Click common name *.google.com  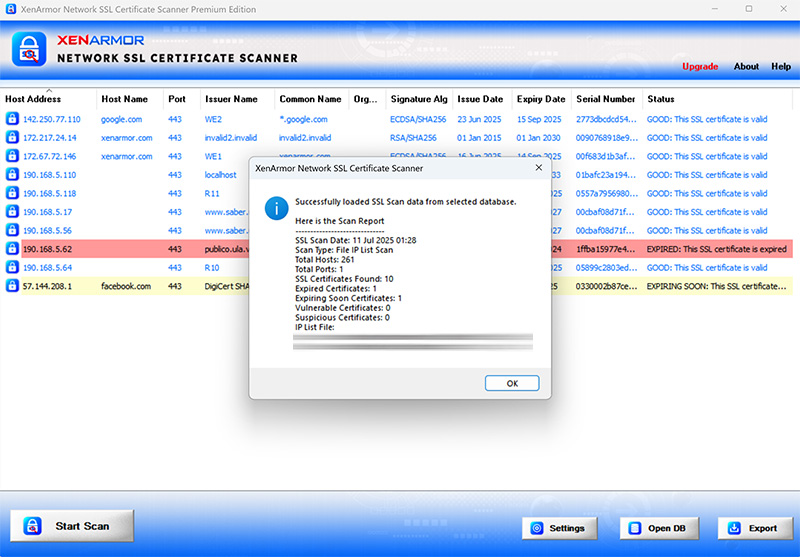click(x=303, y=119)
